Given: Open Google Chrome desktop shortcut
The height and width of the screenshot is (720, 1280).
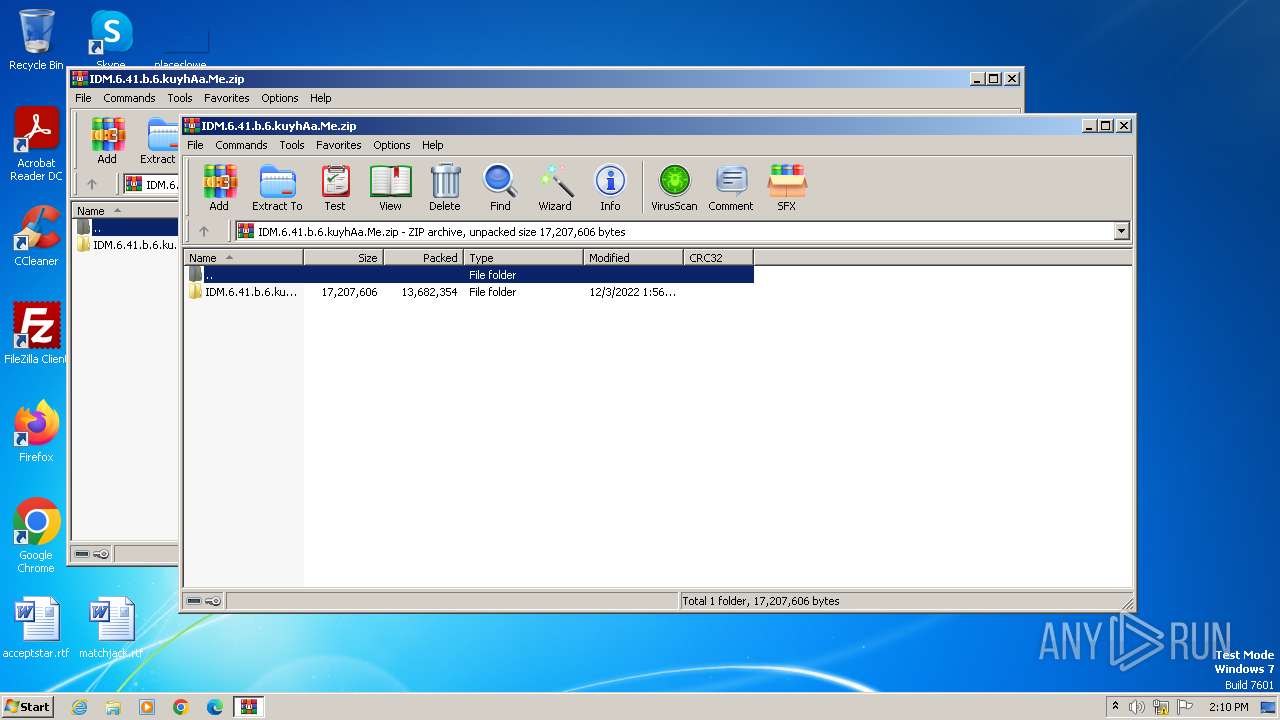Looking at the screenshot, I should tap(36, 536).
